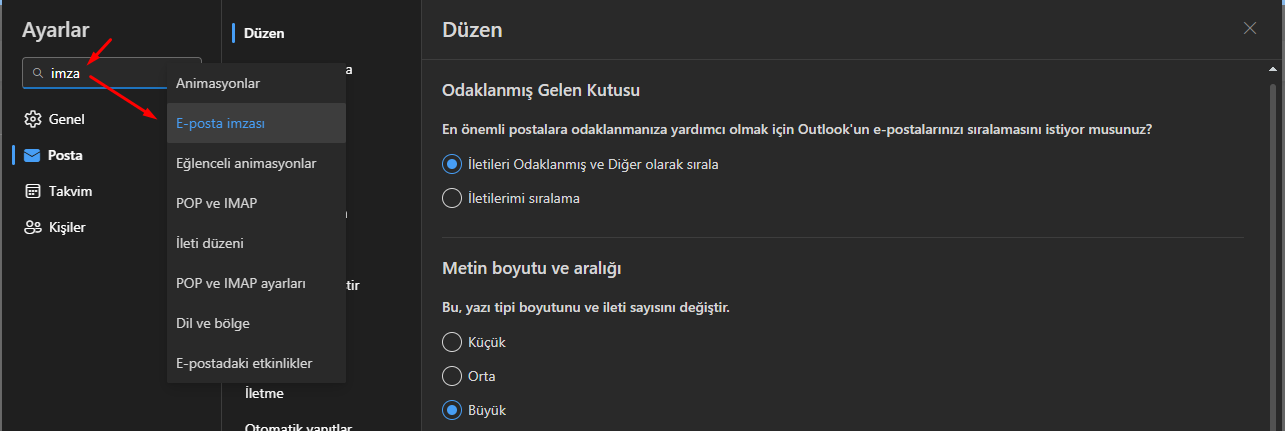The width and height of the screenshot is (1285, 431).
Task: Click the Kişiler people icon
Action: tap(33, 227)
